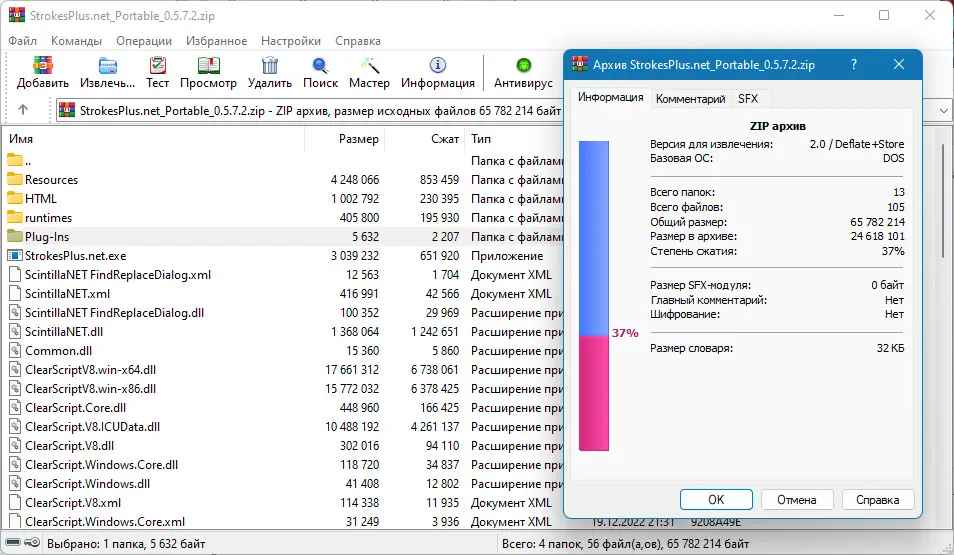Switch to the SFX tab
This screenshot has height=555, width=954.
coord(748,99)
